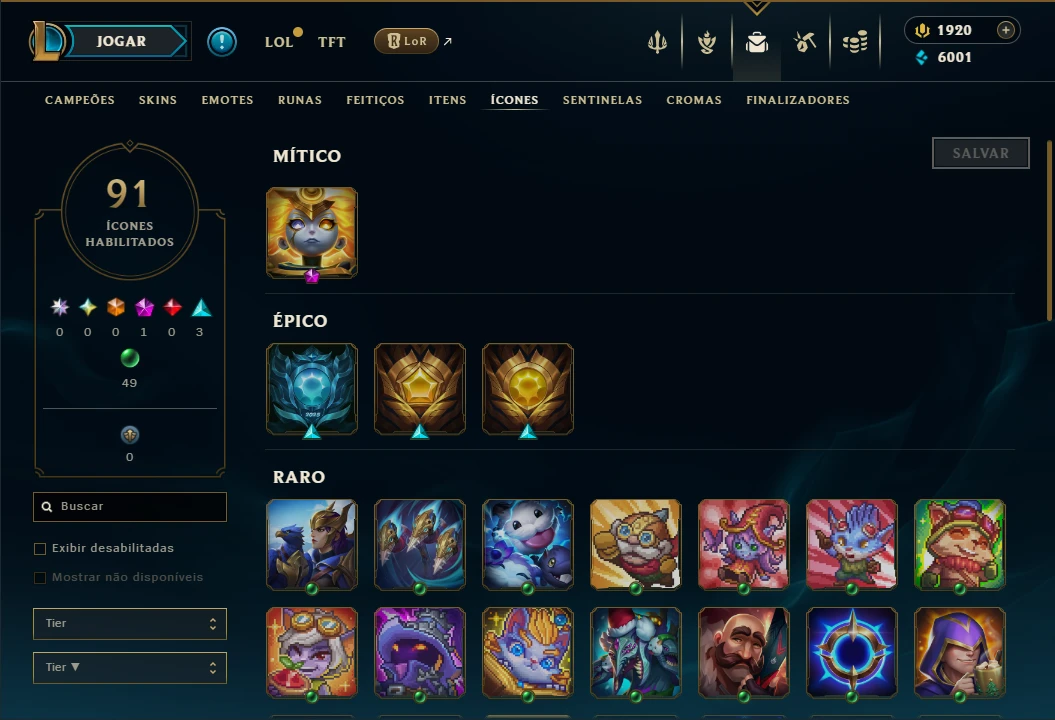Screen dimensions: 1055x720
Task: Open the clash trident icon
Action: 657,42
